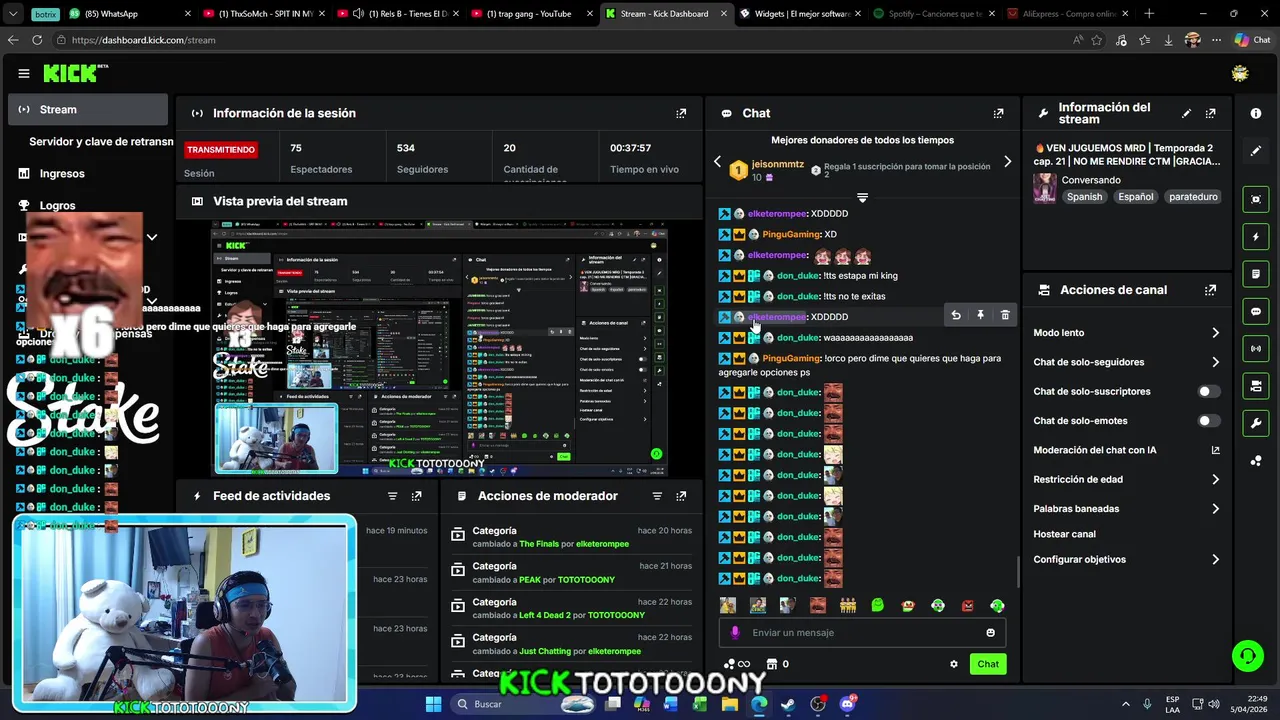Screen dimensions: 1280x720
Task: Enable Chat de solo-emotes switch
Action: 1209,421
